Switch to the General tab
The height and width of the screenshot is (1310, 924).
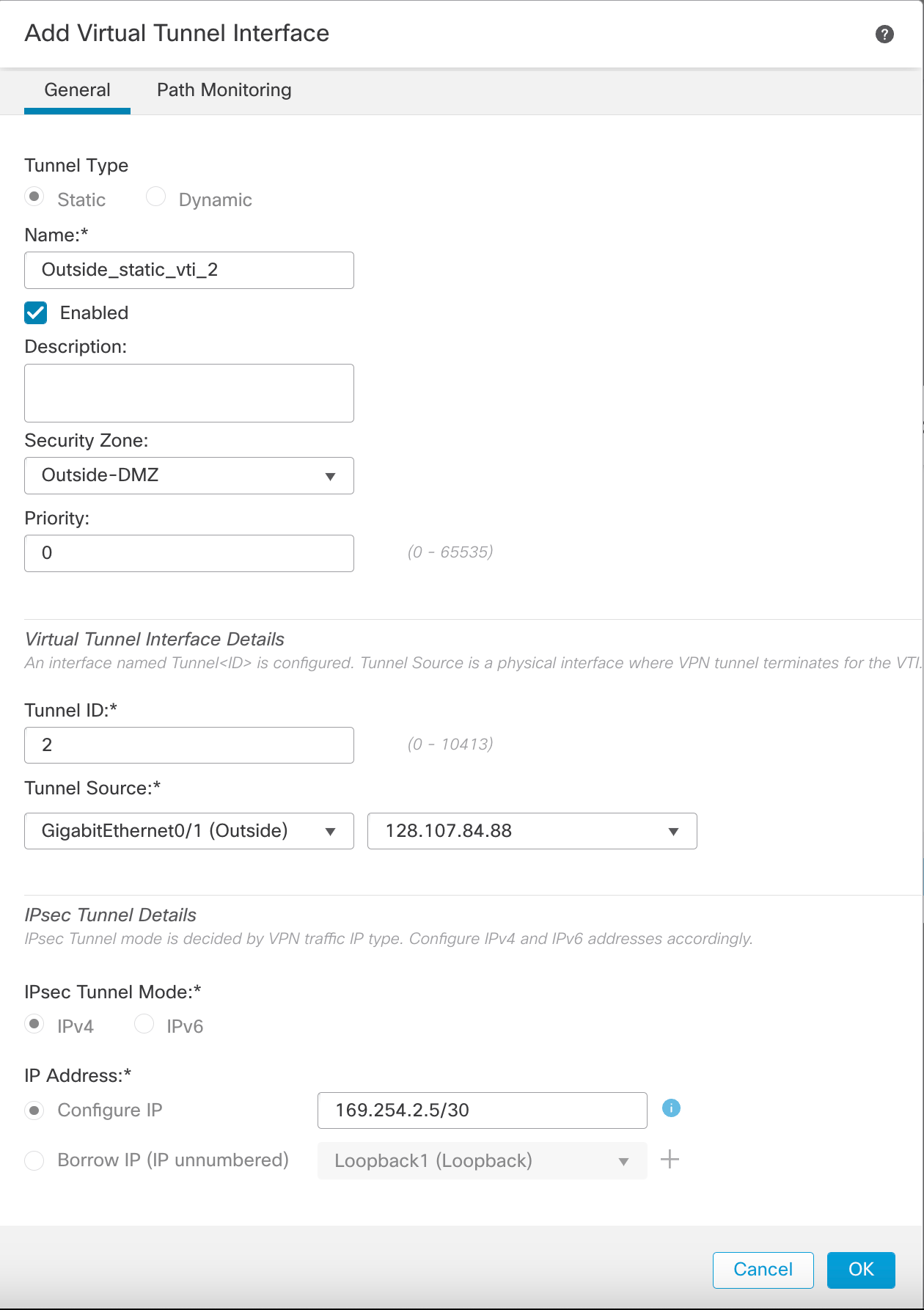tap(77, 90)
